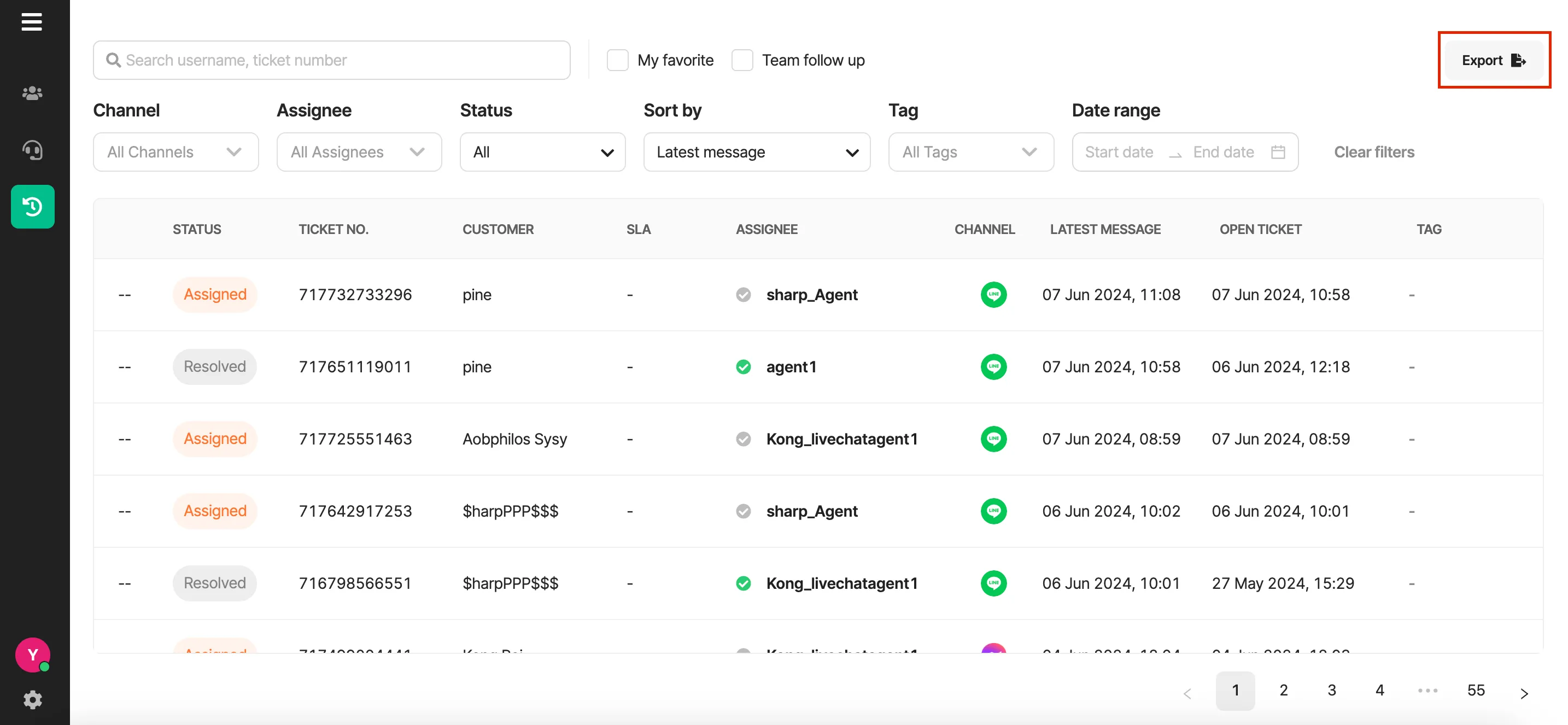Viewport: 1568px width, 725px height.
Task: Enable the My favorite checkbox
Action: coord(617,60)
